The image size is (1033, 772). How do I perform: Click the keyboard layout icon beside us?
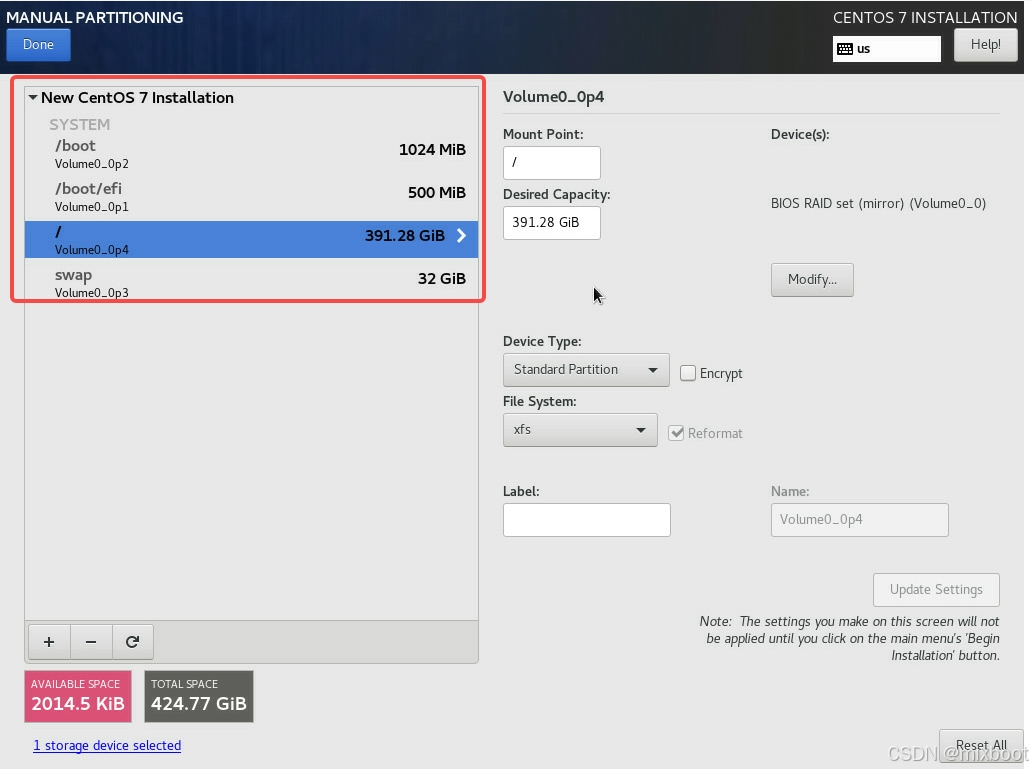(x=845, y=49)
